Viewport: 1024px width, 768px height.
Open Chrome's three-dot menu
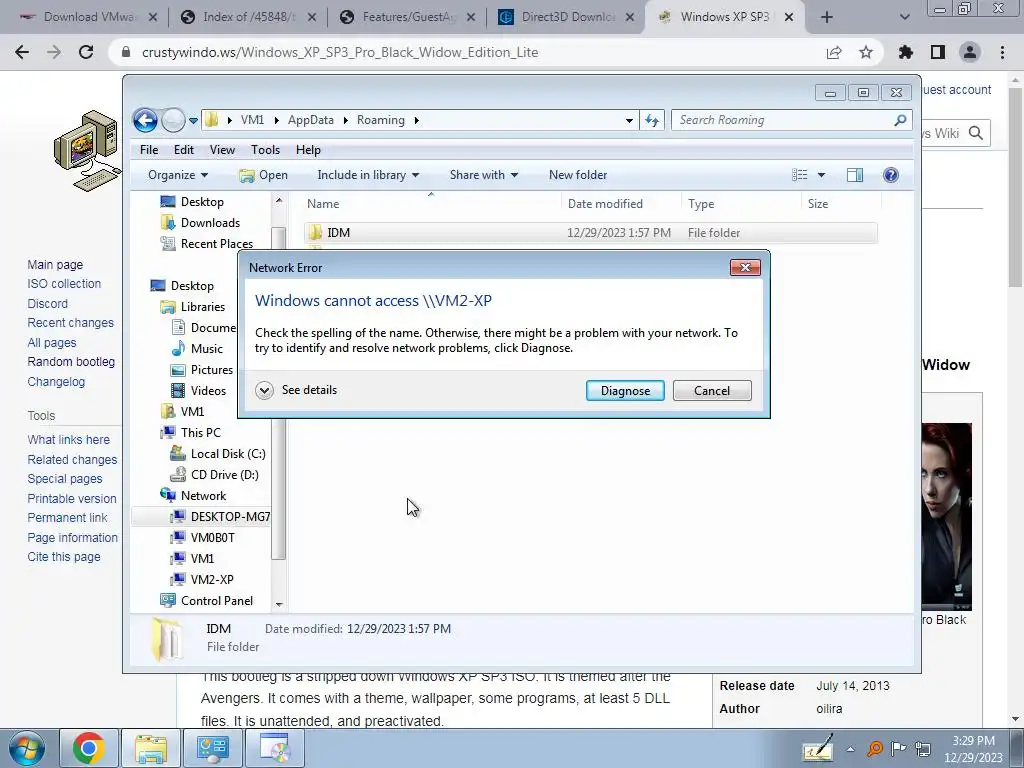point(1002,52)
